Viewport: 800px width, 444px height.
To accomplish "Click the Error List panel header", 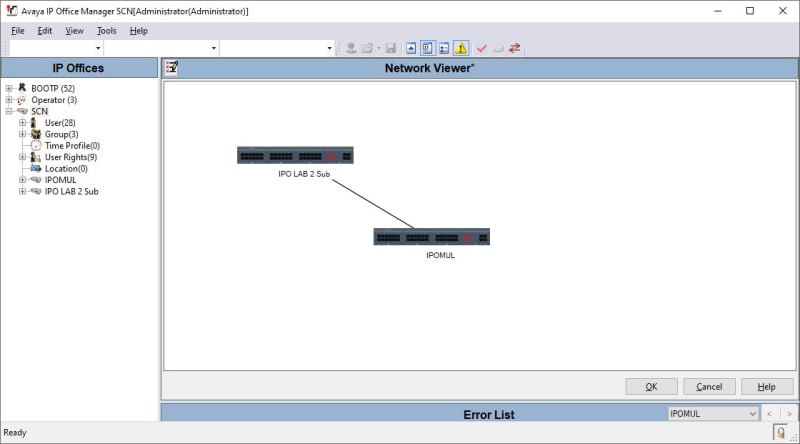I will point(488,414).
